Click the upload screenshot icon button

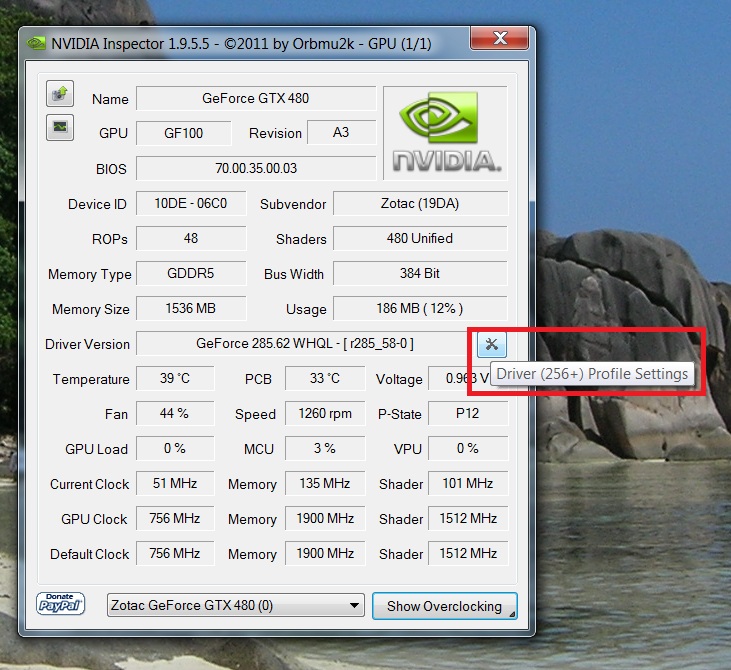click(60, 93)
